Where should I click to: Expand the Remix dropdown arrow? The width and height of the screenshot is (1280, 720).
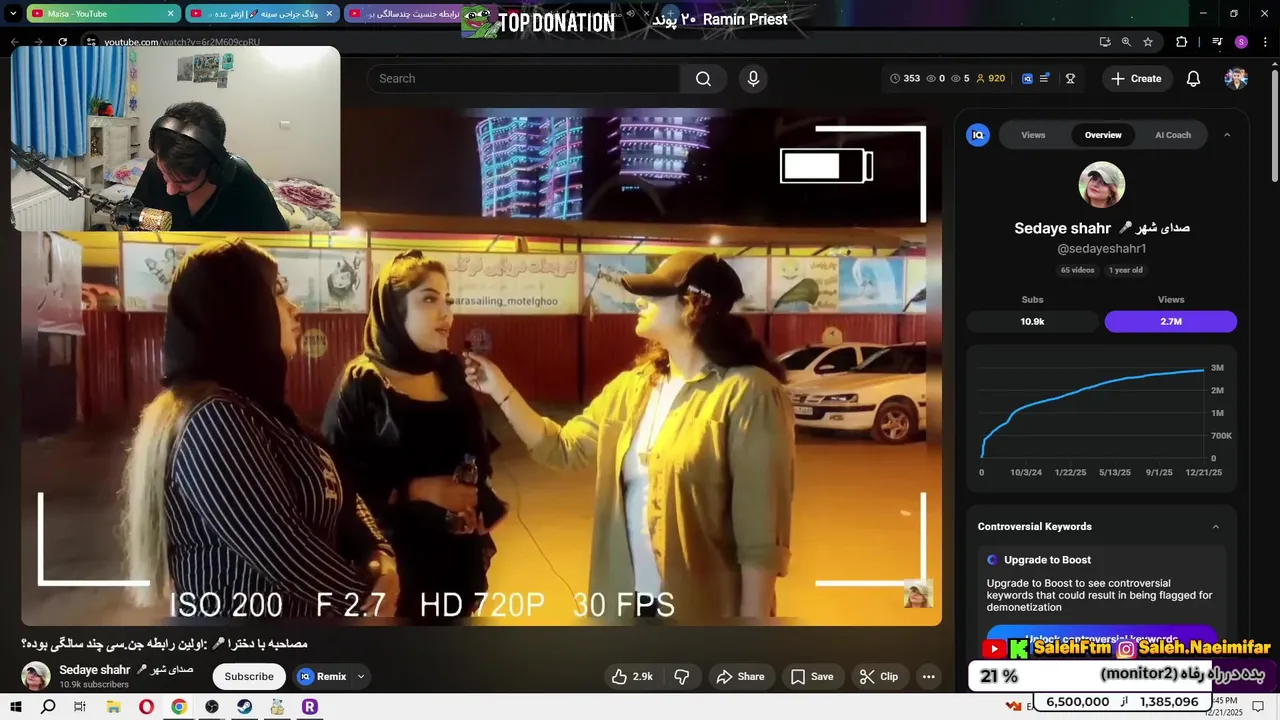(x=361, y=677)
